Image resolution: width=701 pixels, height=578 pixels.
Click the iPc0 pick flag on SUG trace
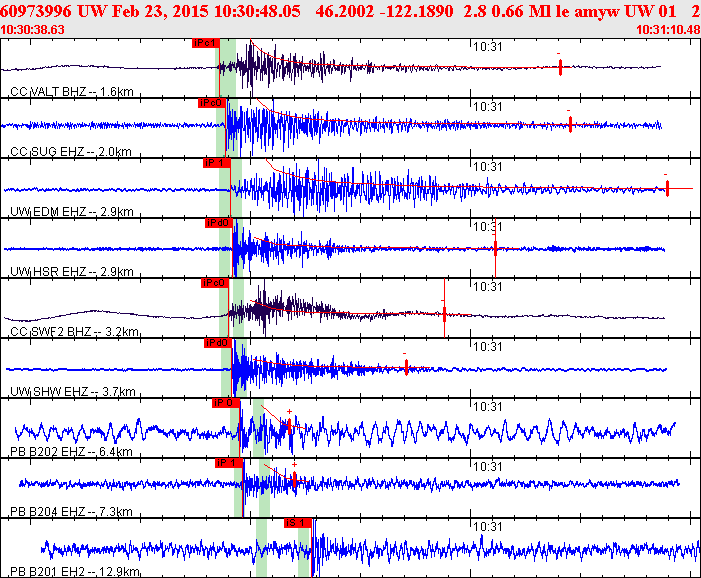pos(212,103)
